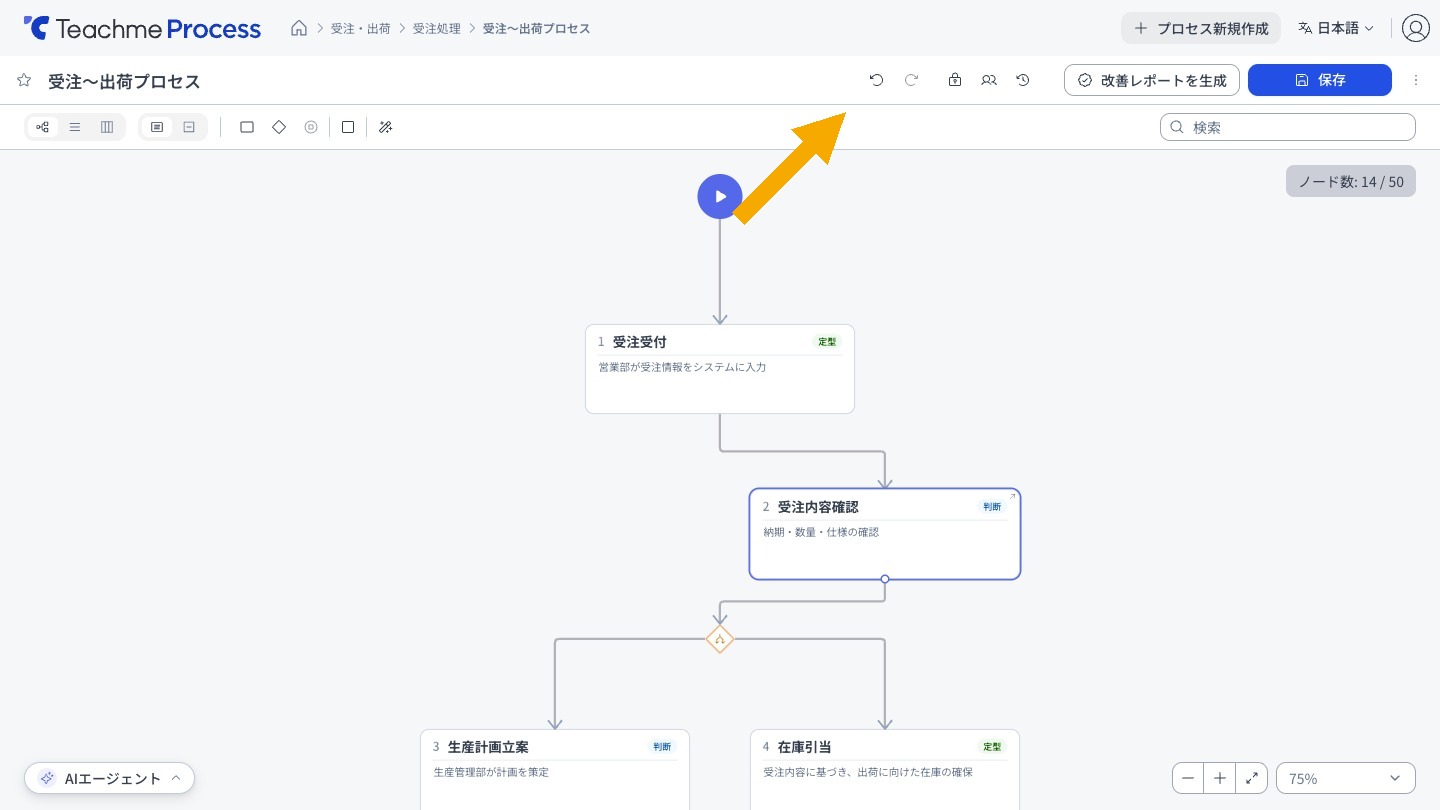Select the detailed node display toggle

pos(157,127)
